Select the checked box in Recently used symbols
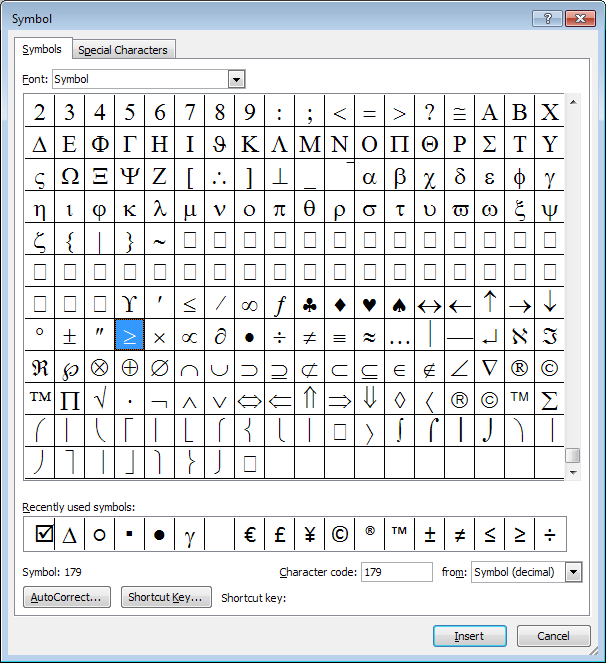 (44, 534)
